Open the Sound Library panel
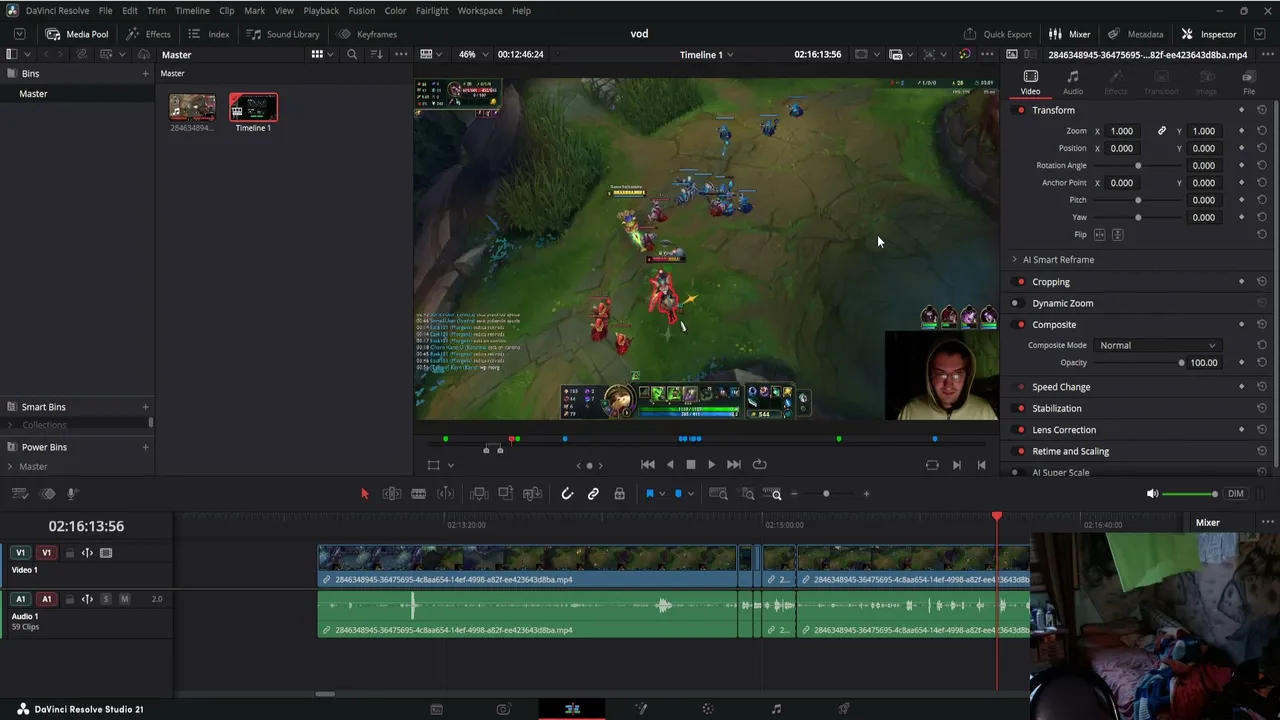The width and height of the screenshot is (1280, 720). (x=283, y=34)
